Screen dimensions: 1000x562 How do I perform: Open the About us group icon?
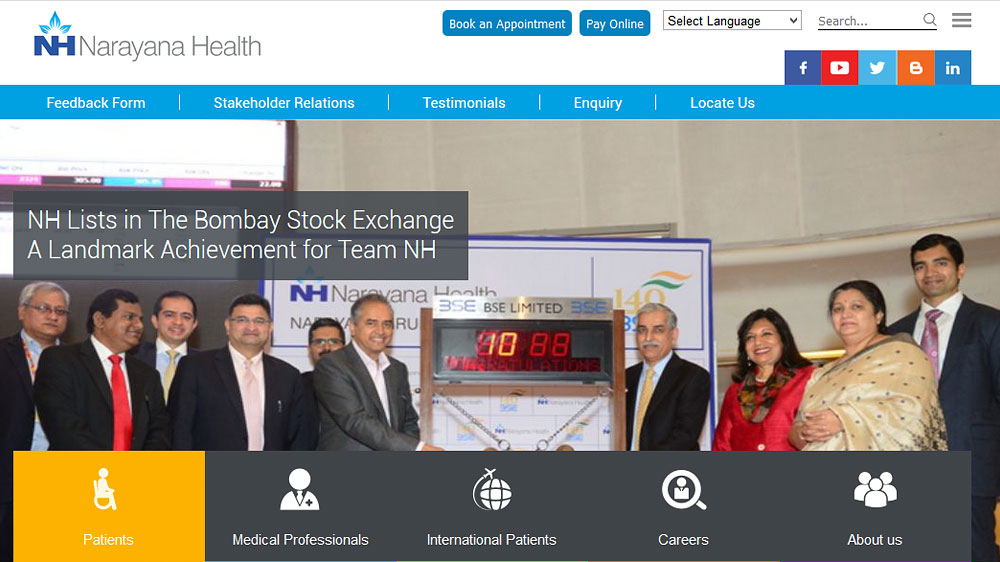tap(875, 489)
